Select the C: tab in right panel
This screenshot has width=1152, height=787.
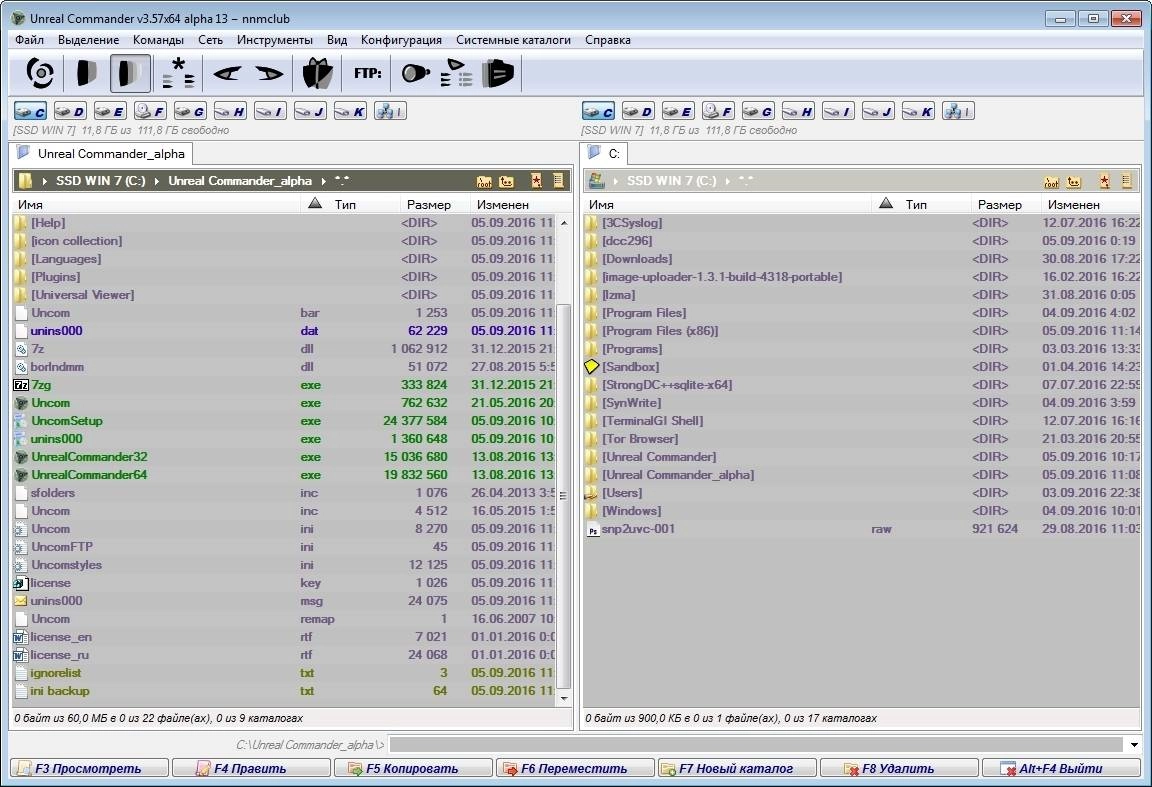(605, 154)
